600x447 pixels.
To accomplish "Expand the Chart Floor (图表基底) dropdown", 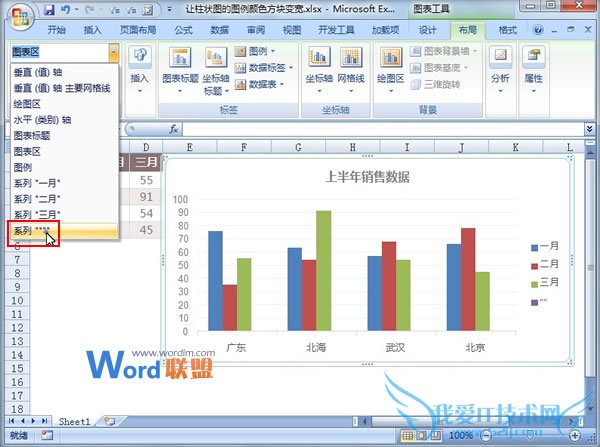I will coord(466,68).
